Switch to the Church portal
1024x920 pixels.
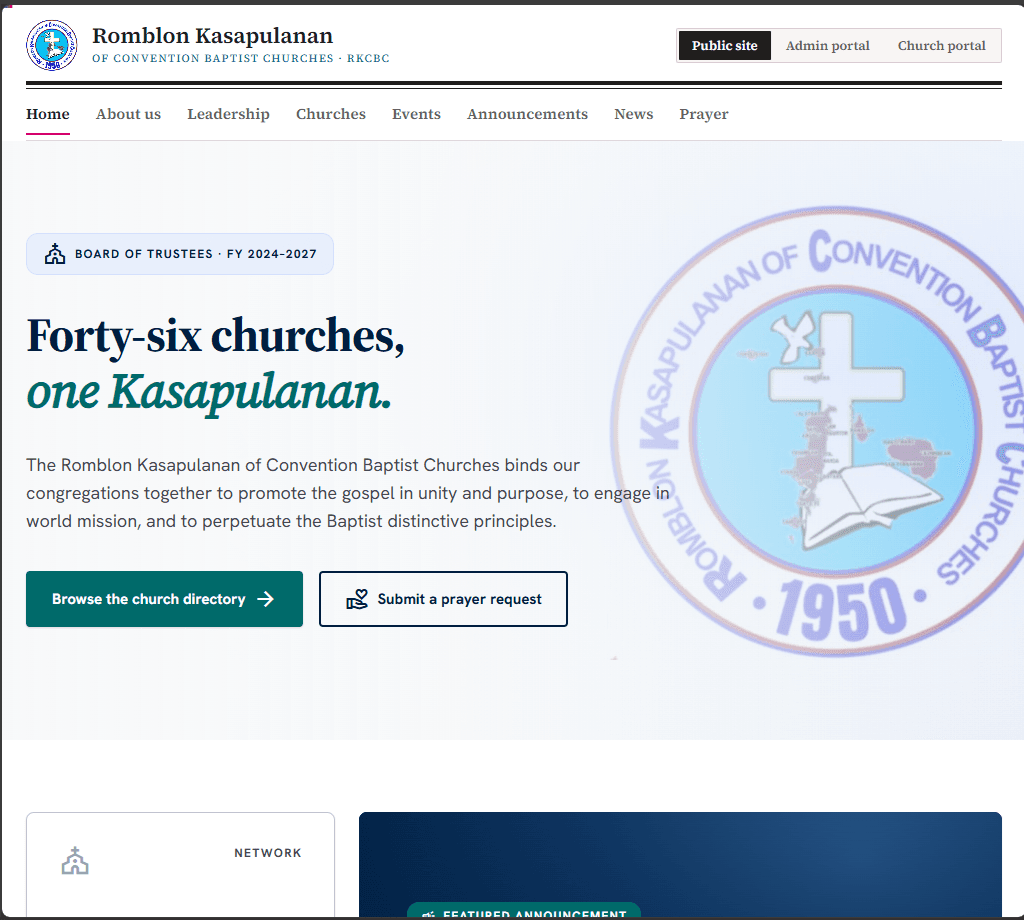pyautogui.click(x=941, y=46)
